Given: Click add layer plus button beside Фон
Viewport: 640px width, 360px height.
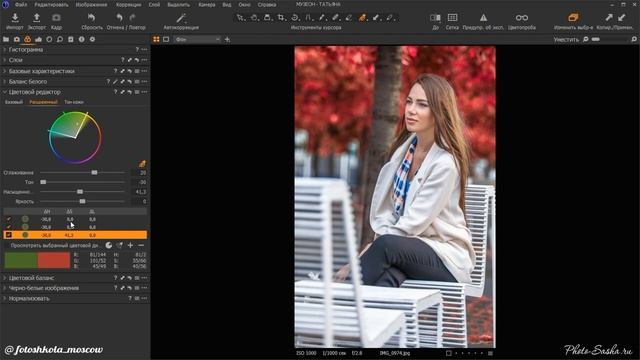Looking at the screenshot, I should click(227, 40).
